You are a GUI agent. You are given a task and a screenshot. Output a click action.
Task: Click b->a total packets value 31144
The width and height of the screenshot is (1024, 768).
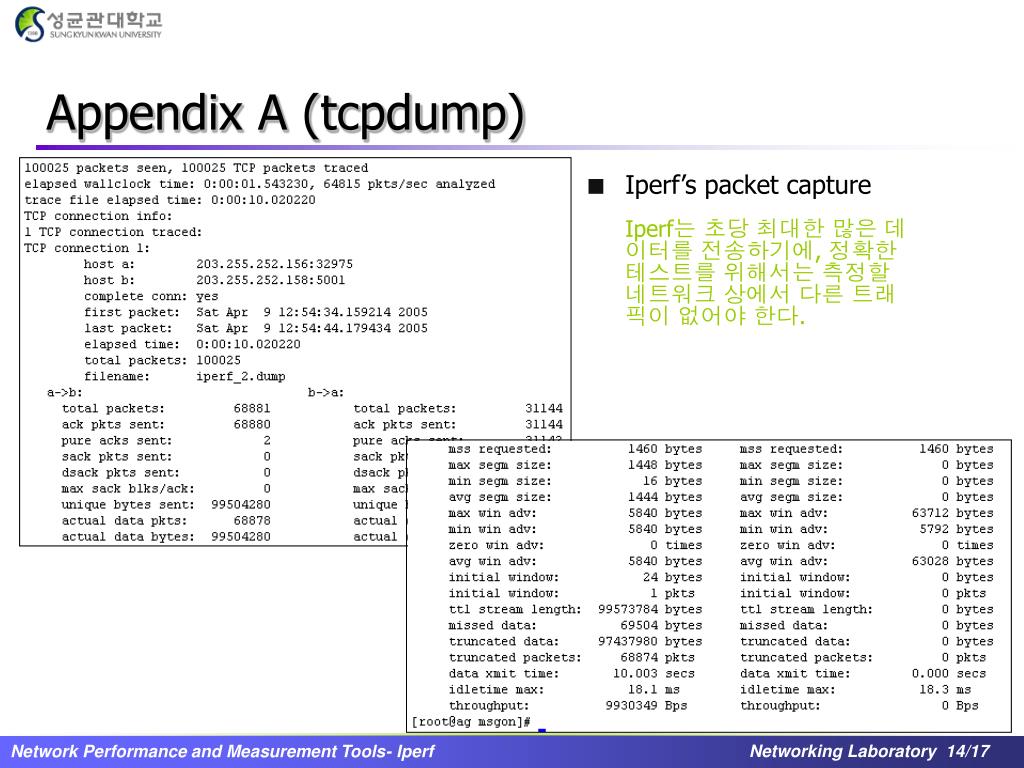(x=543, y=408)
